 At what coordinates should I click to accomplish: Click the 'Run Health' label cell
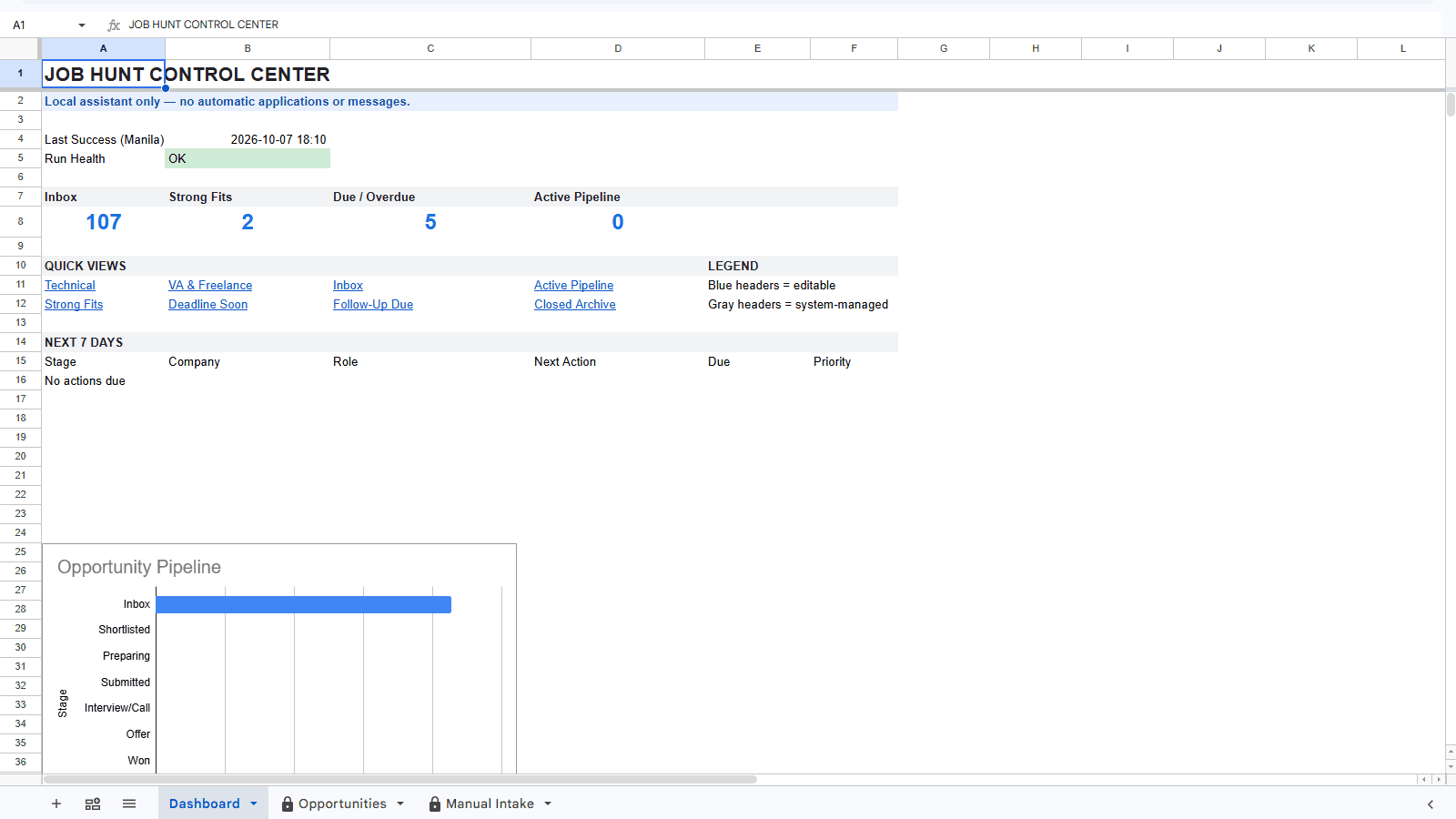click(103, 158)
